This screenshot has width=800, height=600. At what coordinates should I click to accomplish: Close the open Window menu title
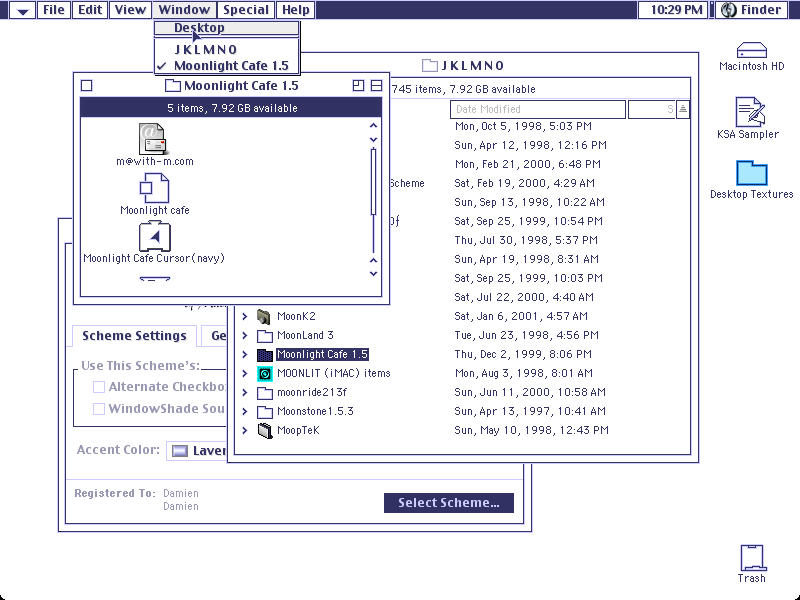pos(184,10)
